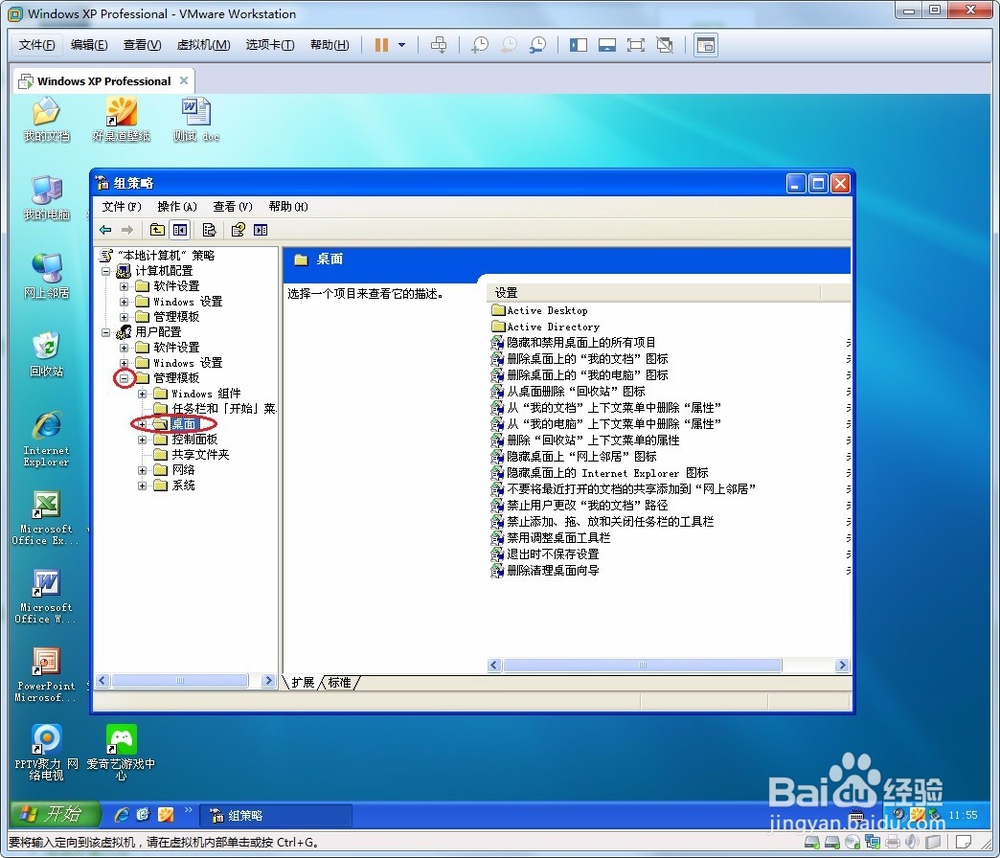Open 帮助(H) menu in Group Policy window
Image resolution: width=1000 pixels, height=858 pixels.
pyautogui.click(x=288, y=207)
